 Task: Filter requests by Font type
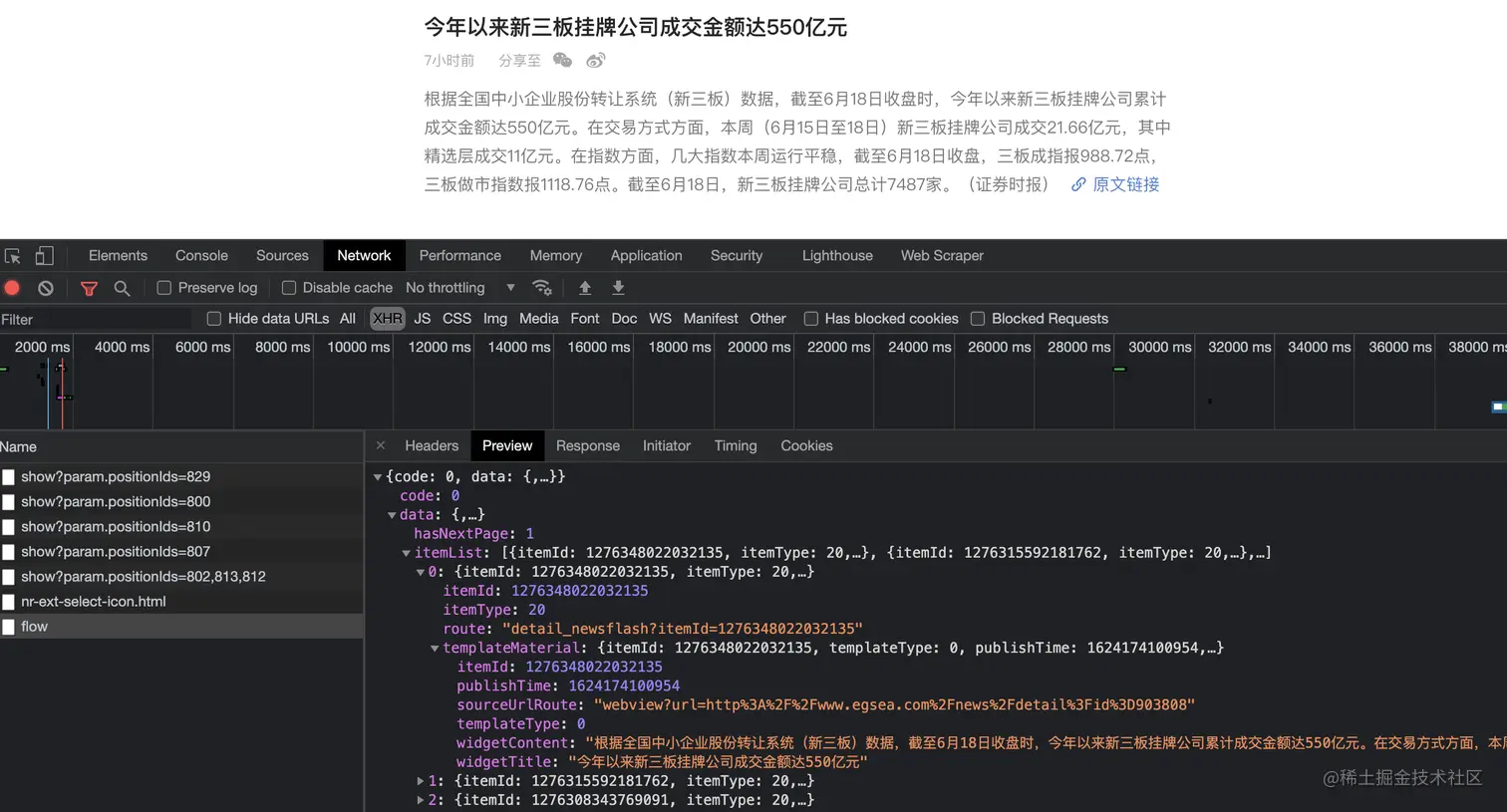coord(585,319)
